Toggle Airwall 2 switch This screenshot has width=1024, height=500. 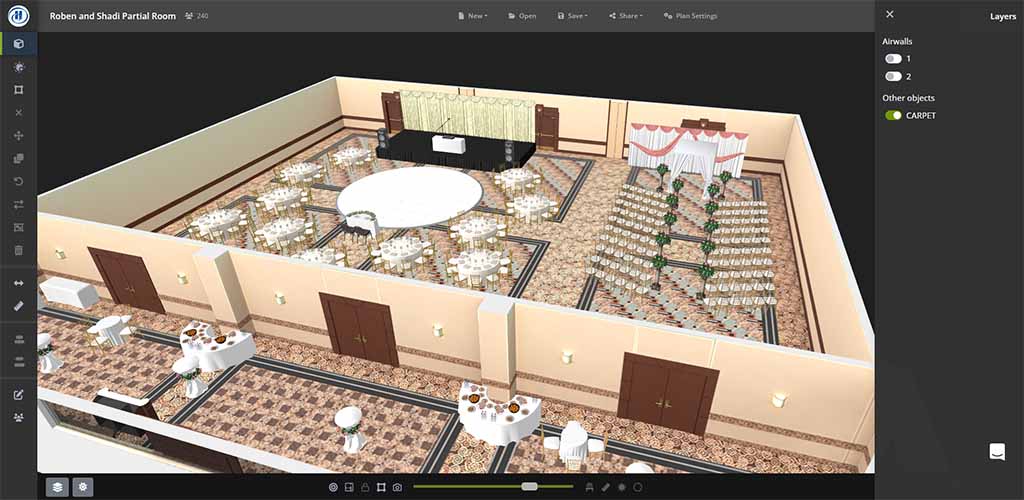point(893,76)
